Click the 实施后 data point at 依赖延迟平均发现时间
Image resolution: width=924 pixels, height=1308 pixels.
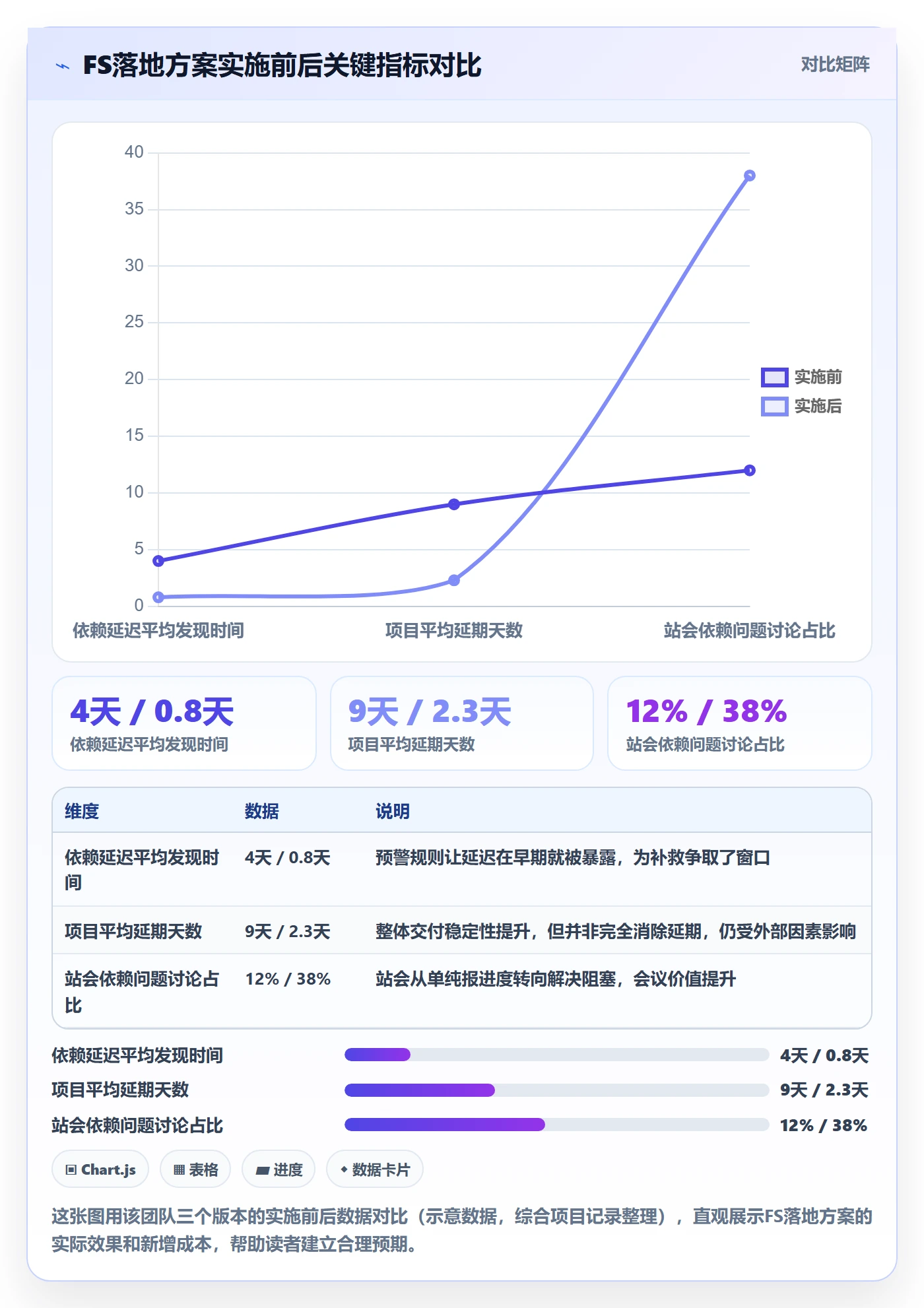pyautogui.click(x=158, y=597)
